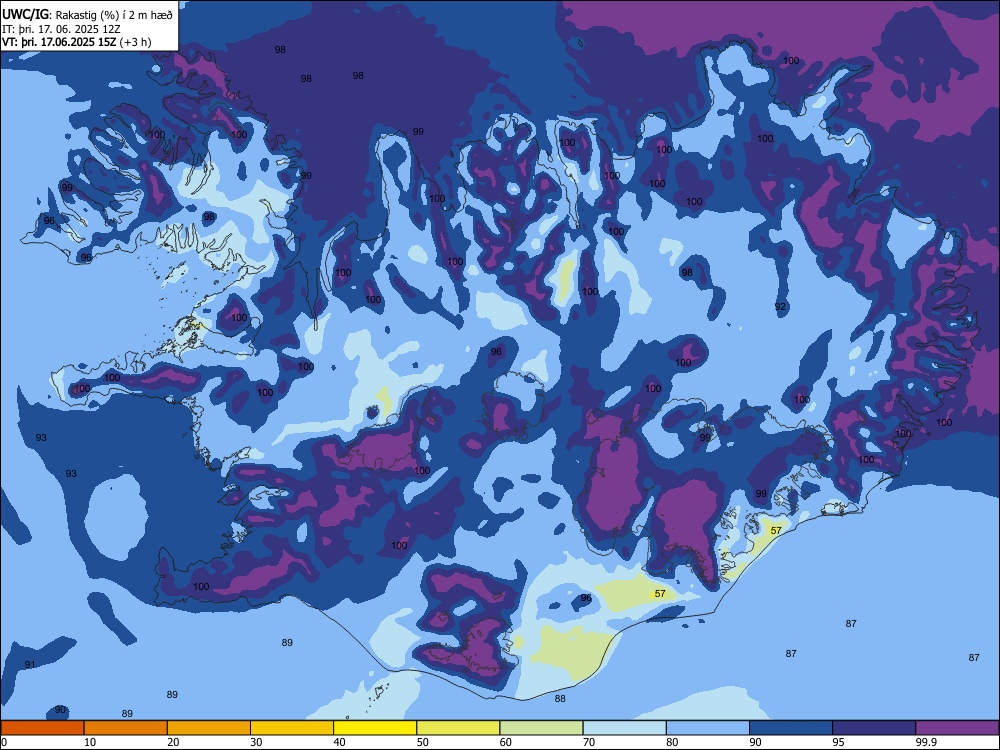Click the pale blue 70–80 legend swatch
Image resolution: width=1000 pixels, height=750 pixels.
(x=625, y=728)
